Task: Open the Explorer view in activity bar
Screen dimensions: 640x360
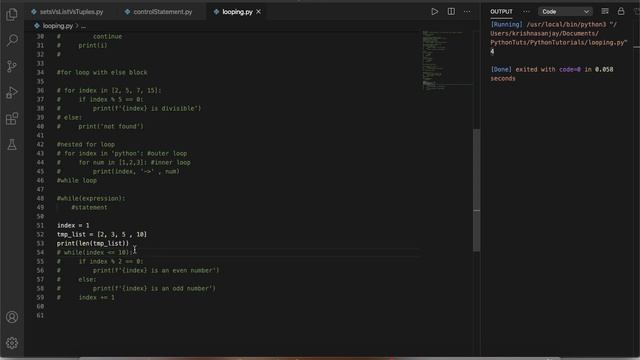Action: point(12,15)
